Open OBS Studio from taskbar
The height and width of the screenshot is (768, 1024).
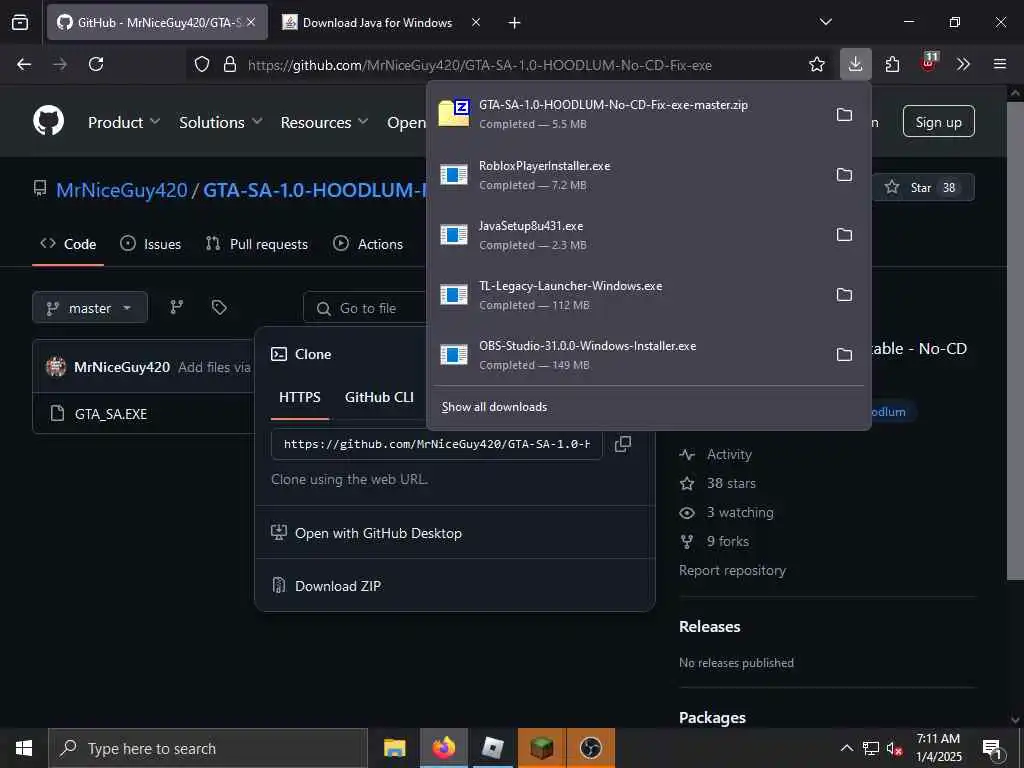[x=590, y=748]
